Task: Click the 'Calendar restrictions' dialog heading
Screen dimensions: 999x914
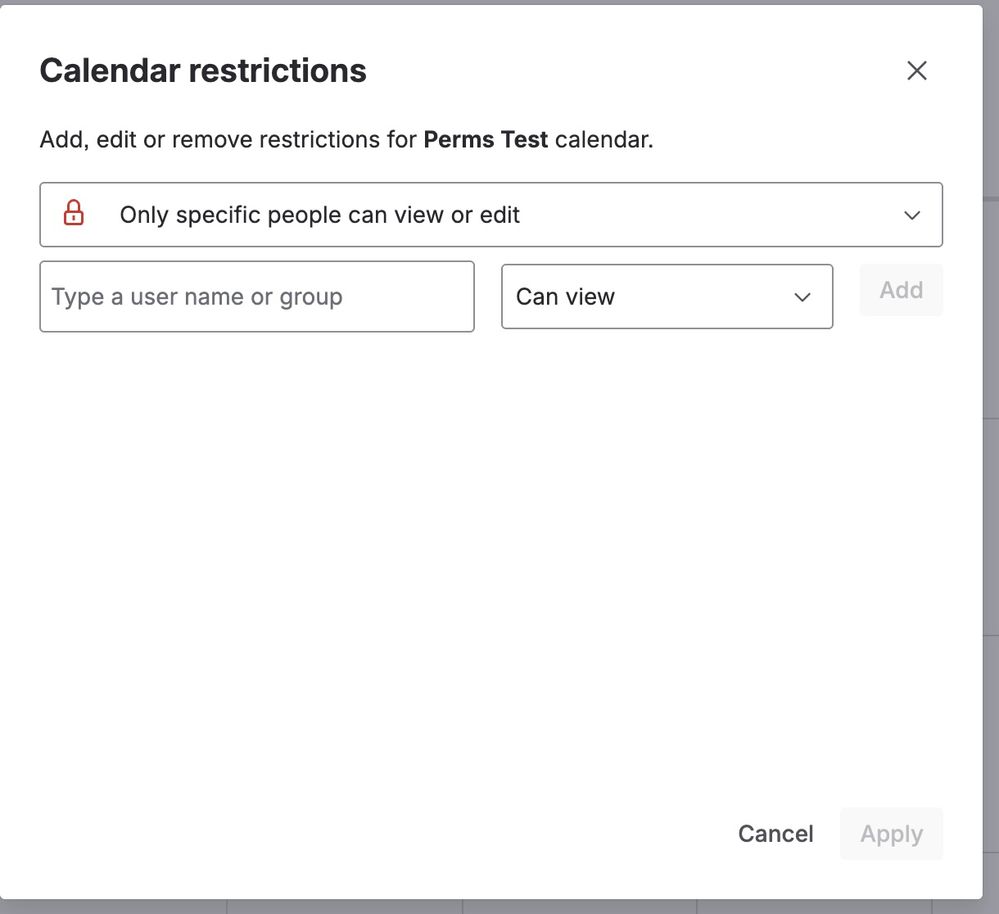Action: click(203, 71)
